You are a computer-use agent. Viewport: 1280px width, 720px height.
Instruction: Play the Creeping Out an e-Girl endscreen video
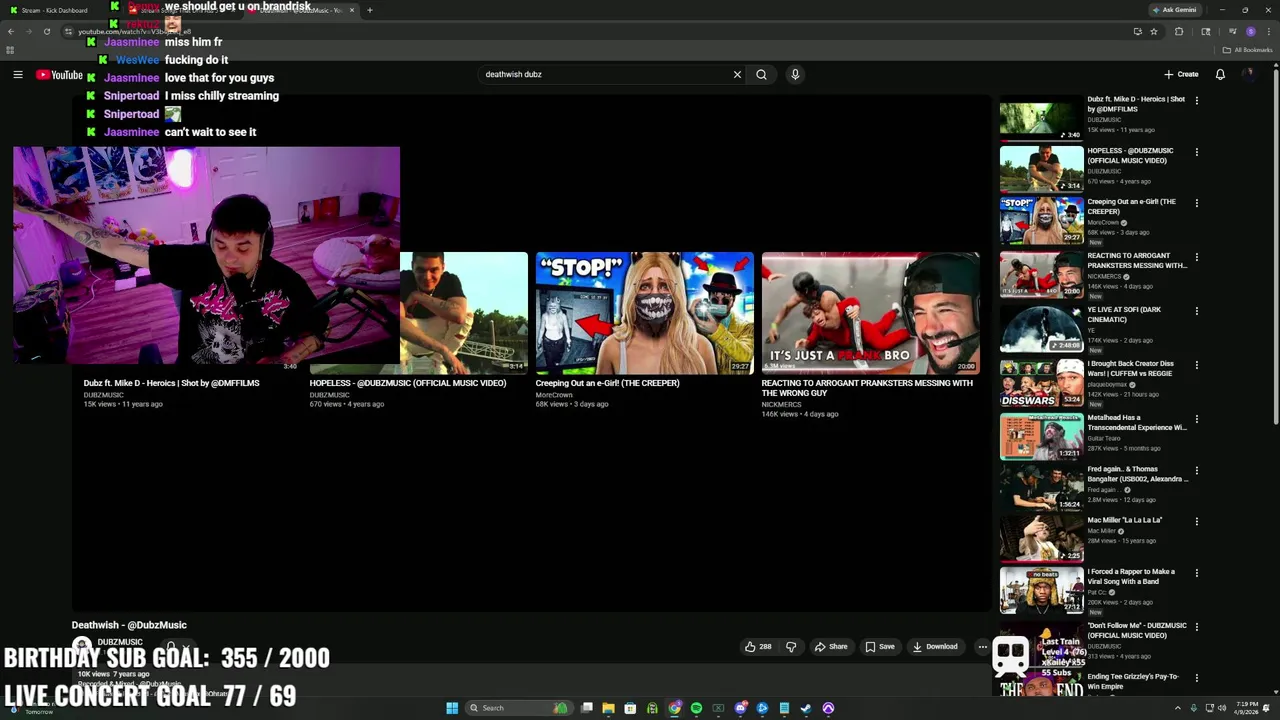click(x=645, y=313)
